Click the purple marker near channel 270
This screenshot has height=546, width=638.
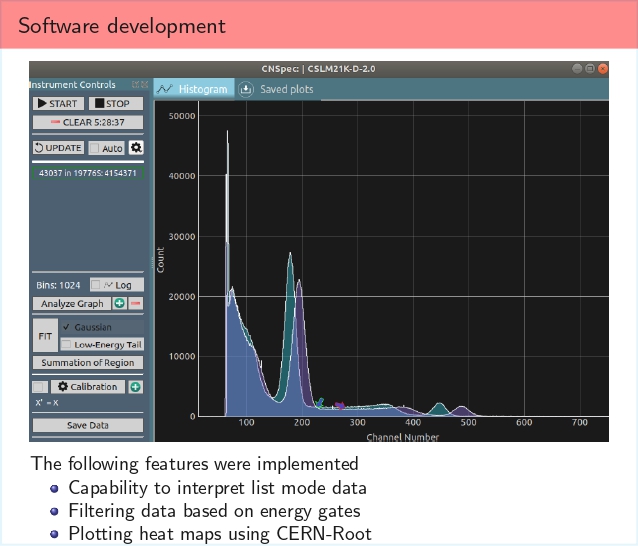[x=339, y=405]
